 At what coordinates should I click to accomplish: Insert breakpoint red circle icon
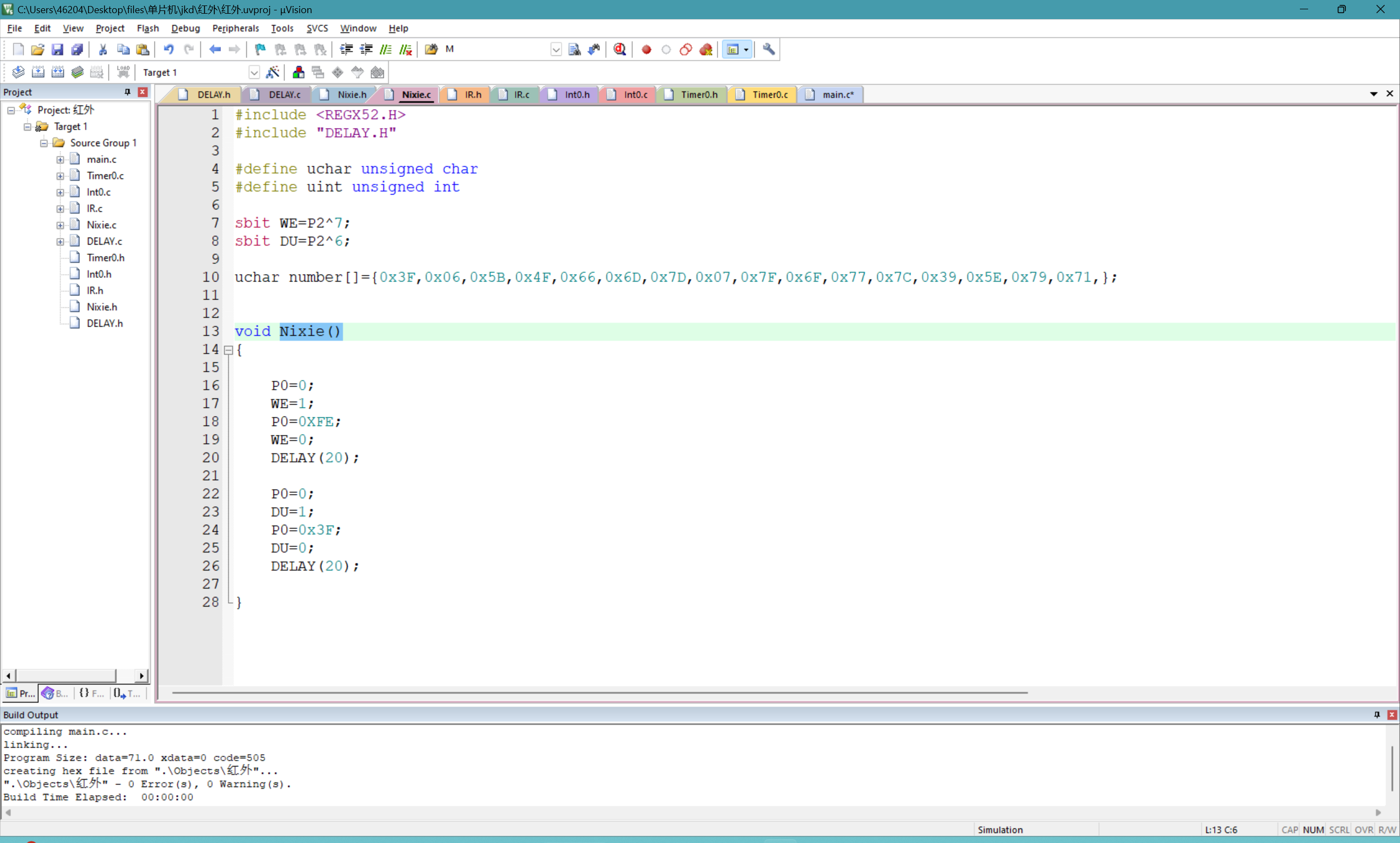pos(646,49)
